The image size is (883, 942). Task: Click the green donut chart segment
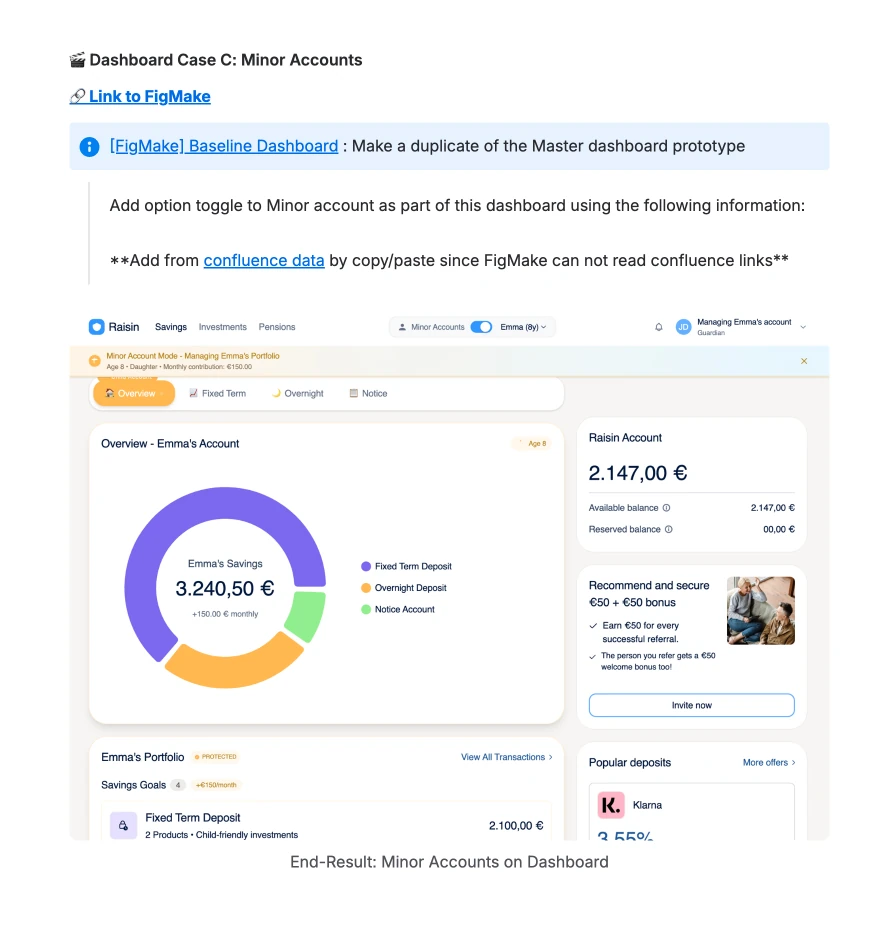308,616
